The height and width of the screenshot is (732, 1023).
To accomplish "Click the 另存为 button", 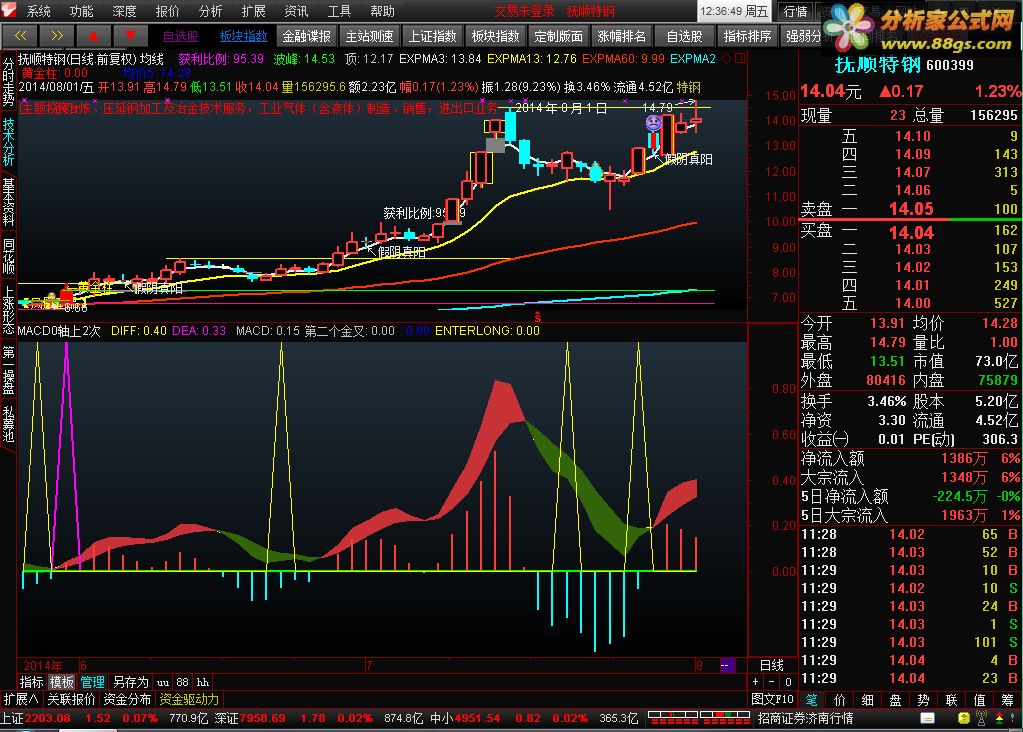I will pos(131,682).
